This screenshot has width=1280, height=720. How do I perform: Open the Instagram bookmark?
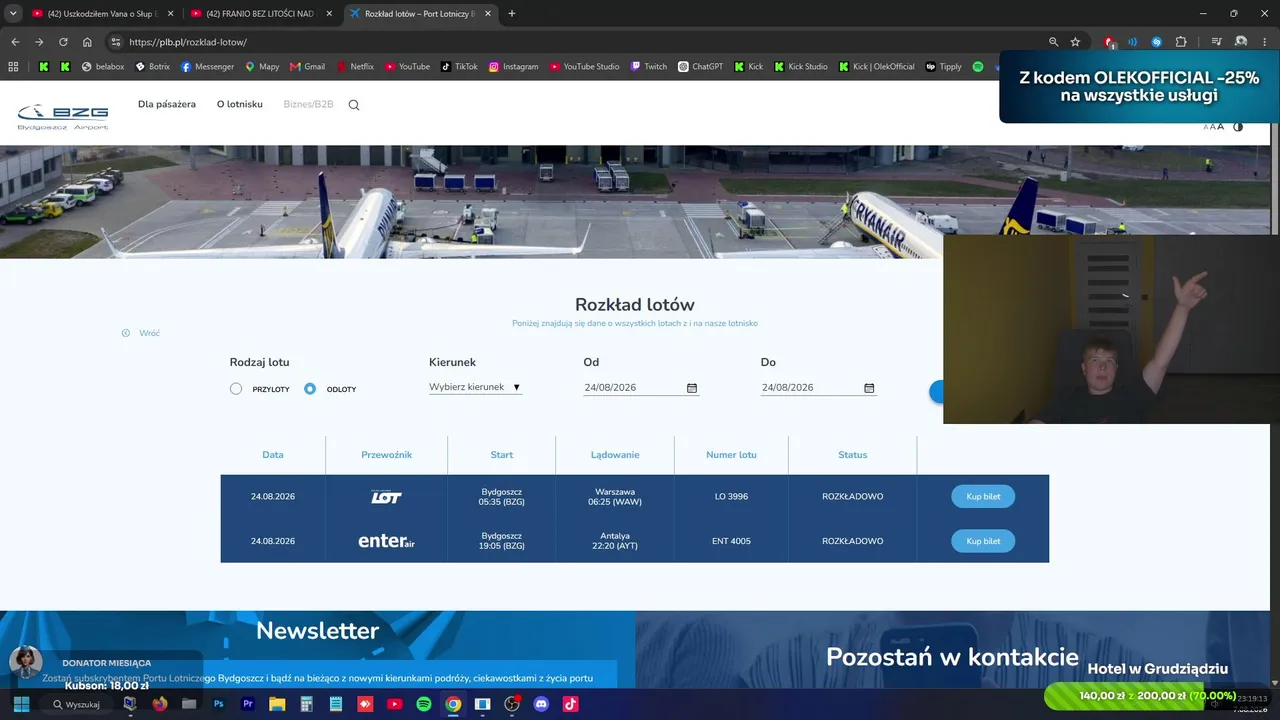[x=513, y=67]
